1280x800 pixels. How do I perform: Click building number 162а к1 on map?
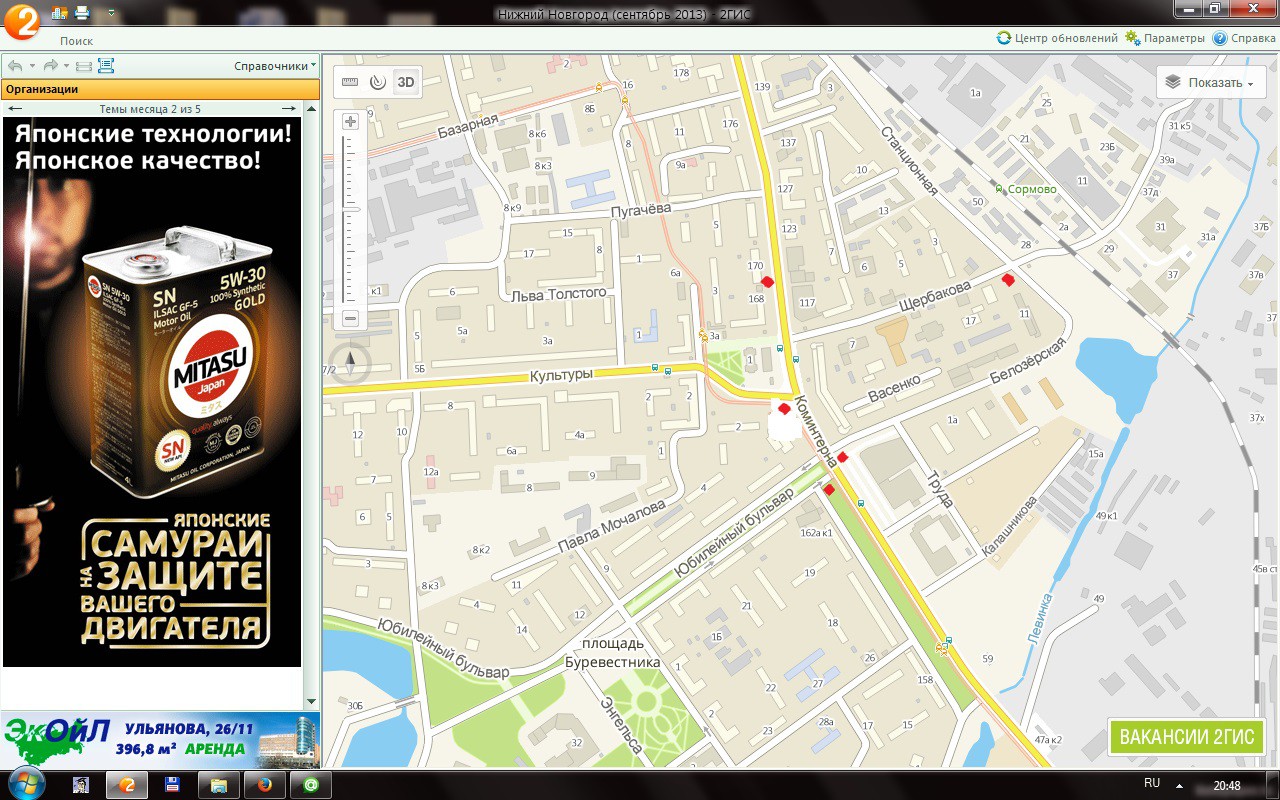(816, 533)
